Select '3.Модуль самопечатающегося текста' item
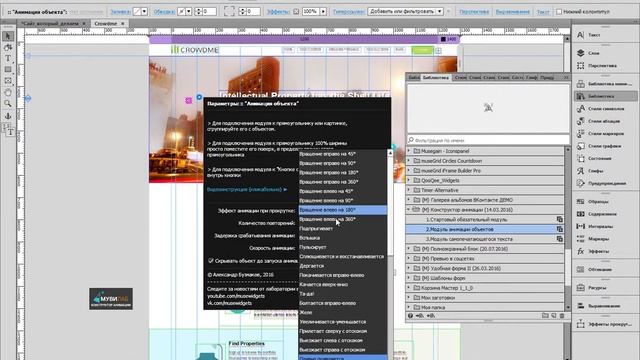The height and width of the screenshot is (360, 640). coord(485,239)
